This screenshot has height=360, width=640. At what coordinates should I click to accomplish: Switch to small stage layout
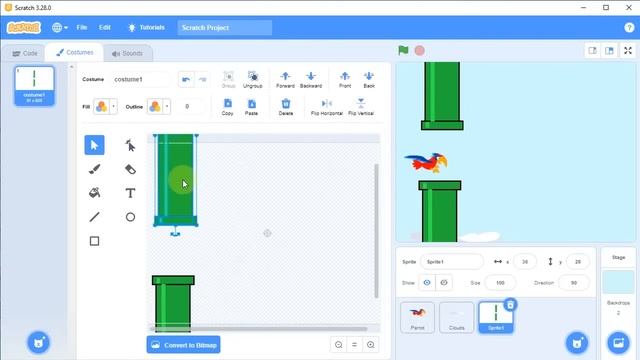[x=593, y=51]
